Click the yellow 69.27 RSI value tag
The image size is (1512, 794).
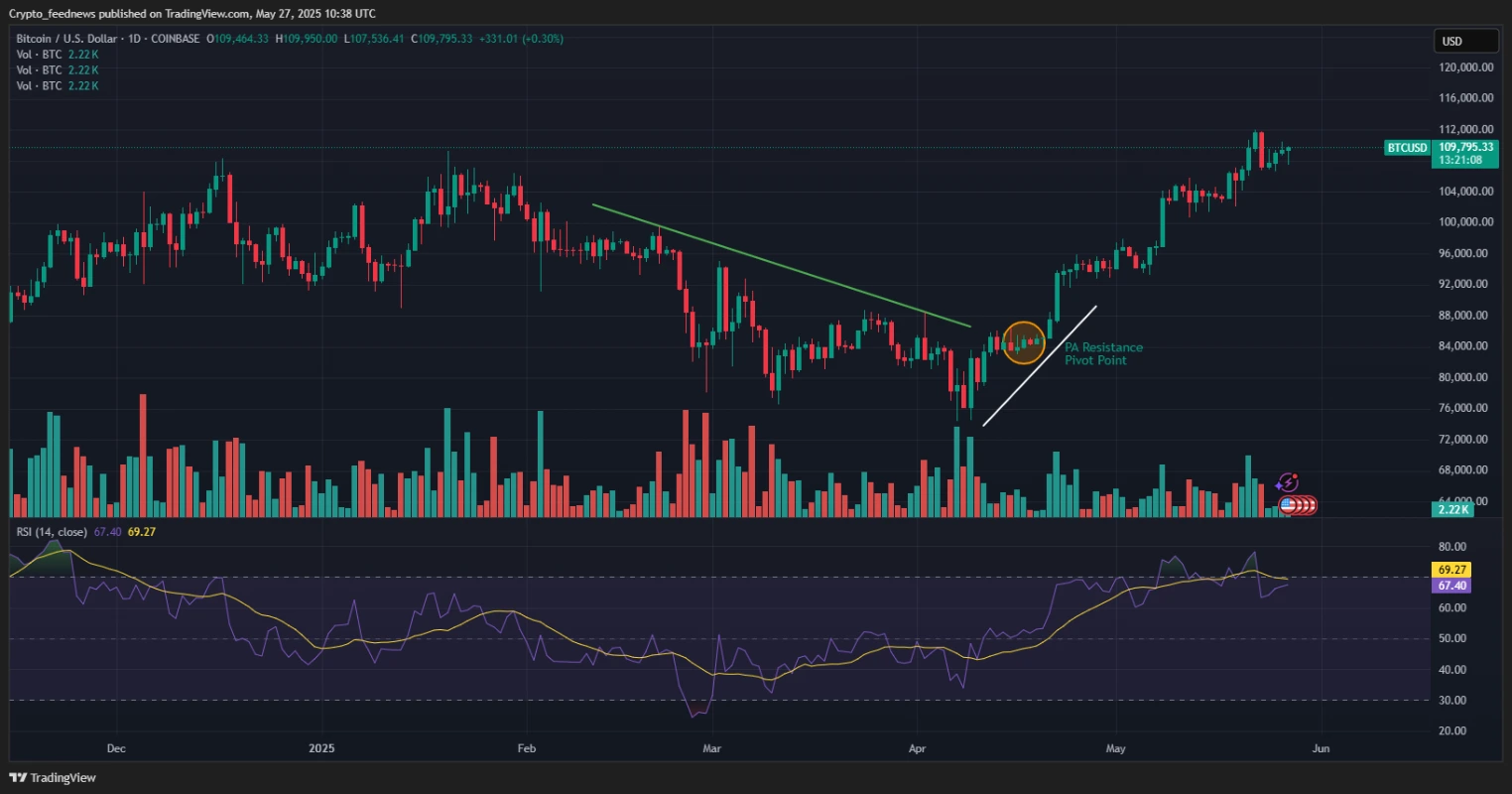point(1451,571)
